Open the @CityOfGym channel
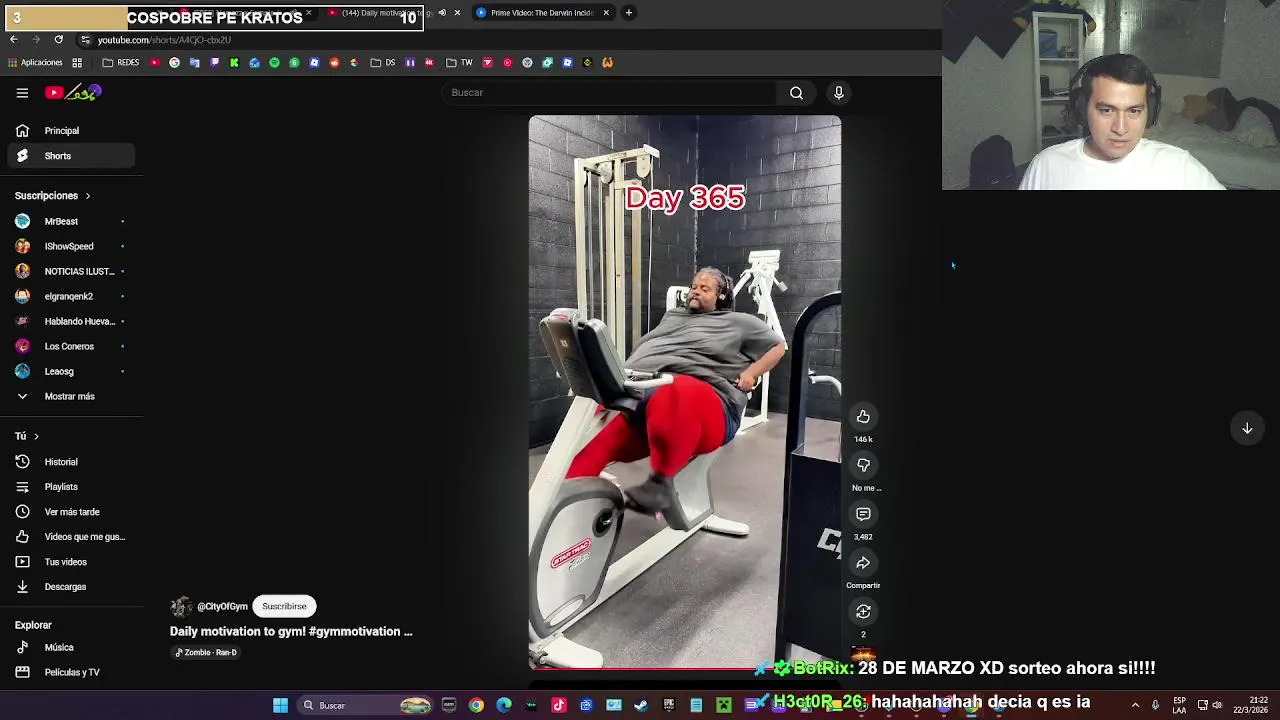Viewport: 1280px width, 720px height. point(222,607)
